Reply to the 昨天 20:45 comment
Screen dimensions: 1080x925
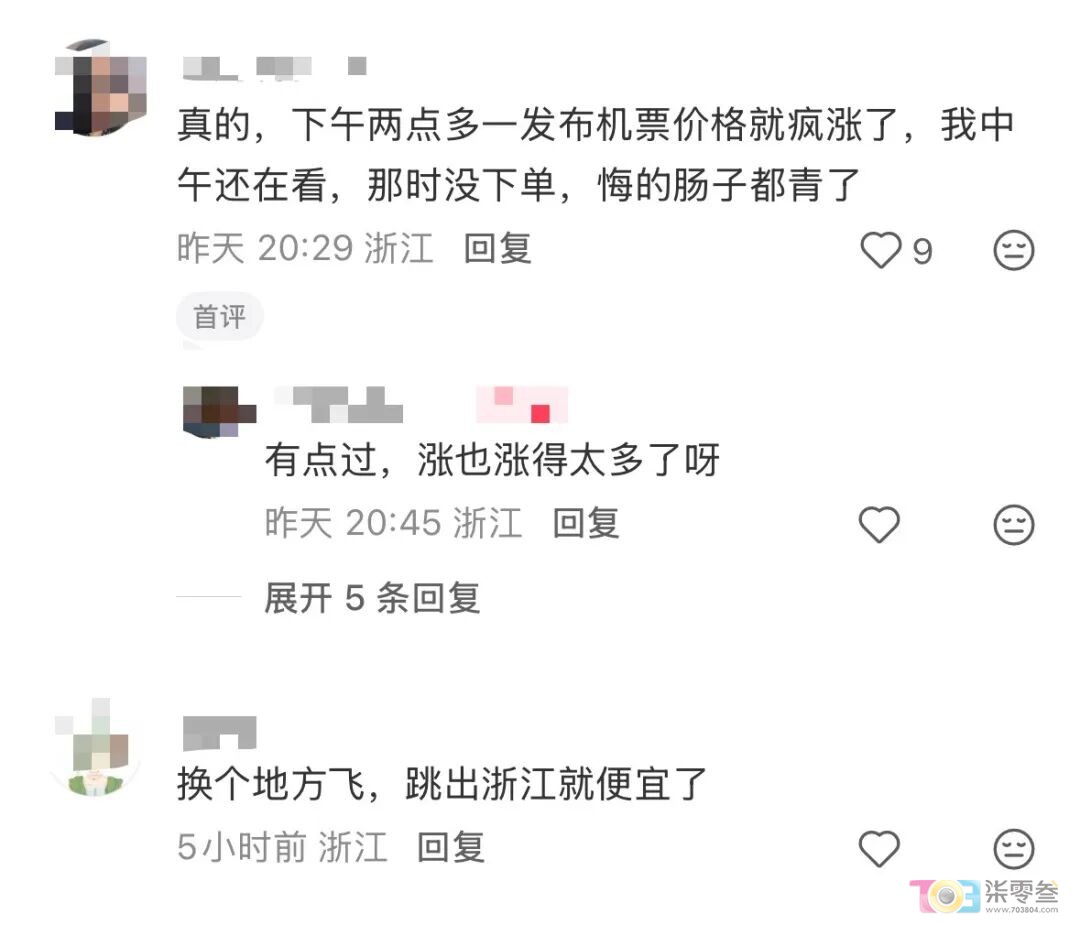tap(585, 523)
